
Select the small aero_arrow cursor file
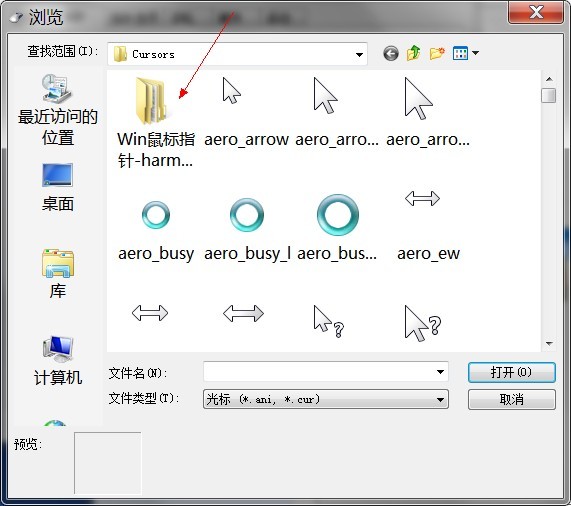coord(232,91)
